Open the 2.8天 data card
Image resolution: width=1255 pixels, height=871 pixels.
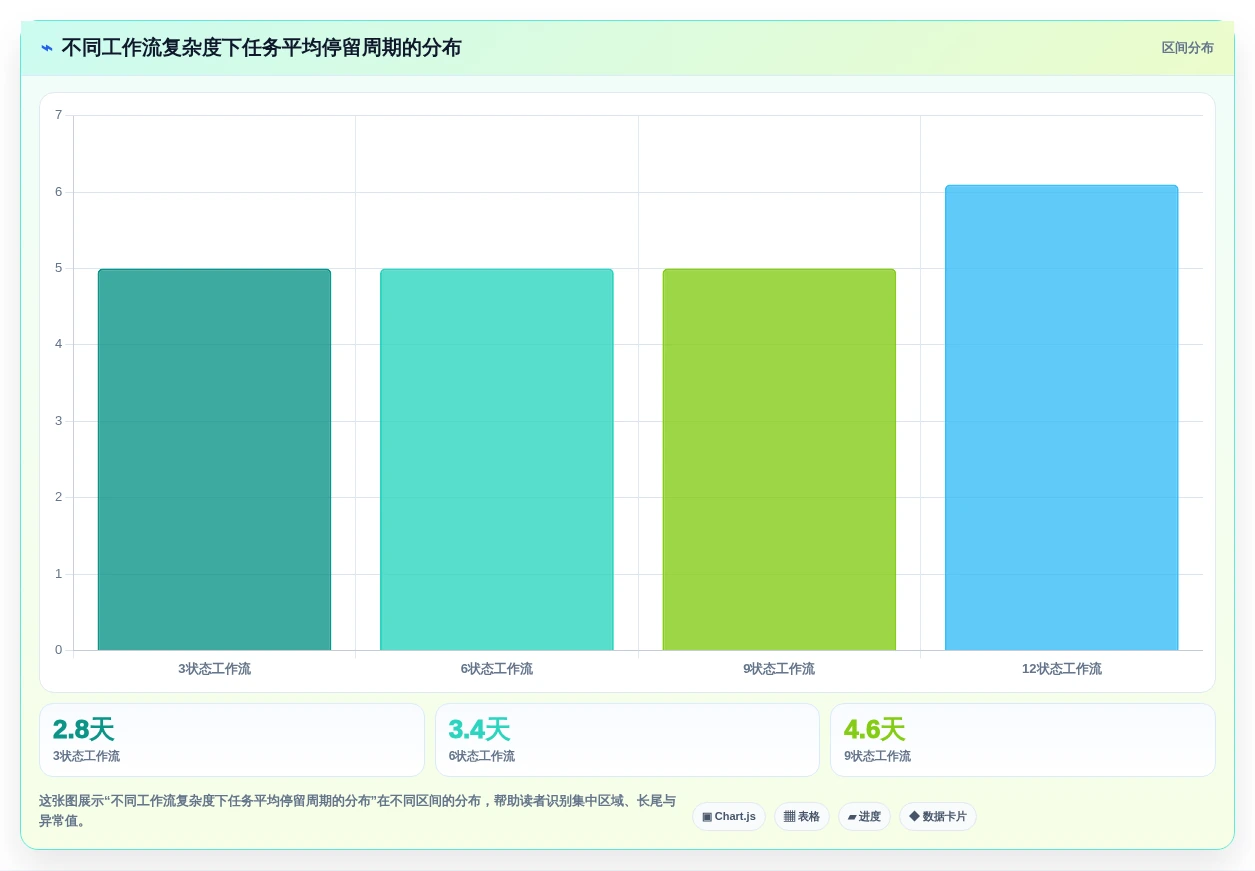pyautogui.click(x=232, y=740)
